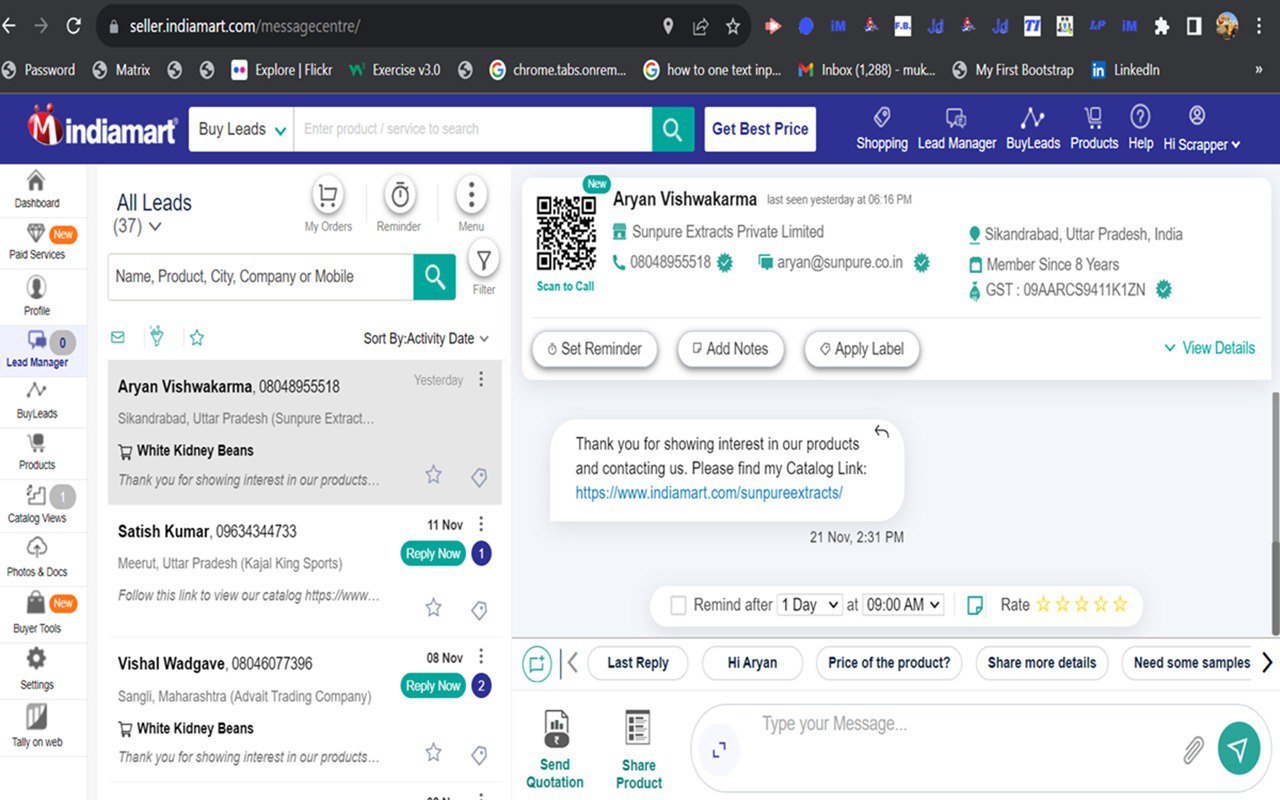Click the teal search button in header

pyautogui.click(x=673, y=129)
